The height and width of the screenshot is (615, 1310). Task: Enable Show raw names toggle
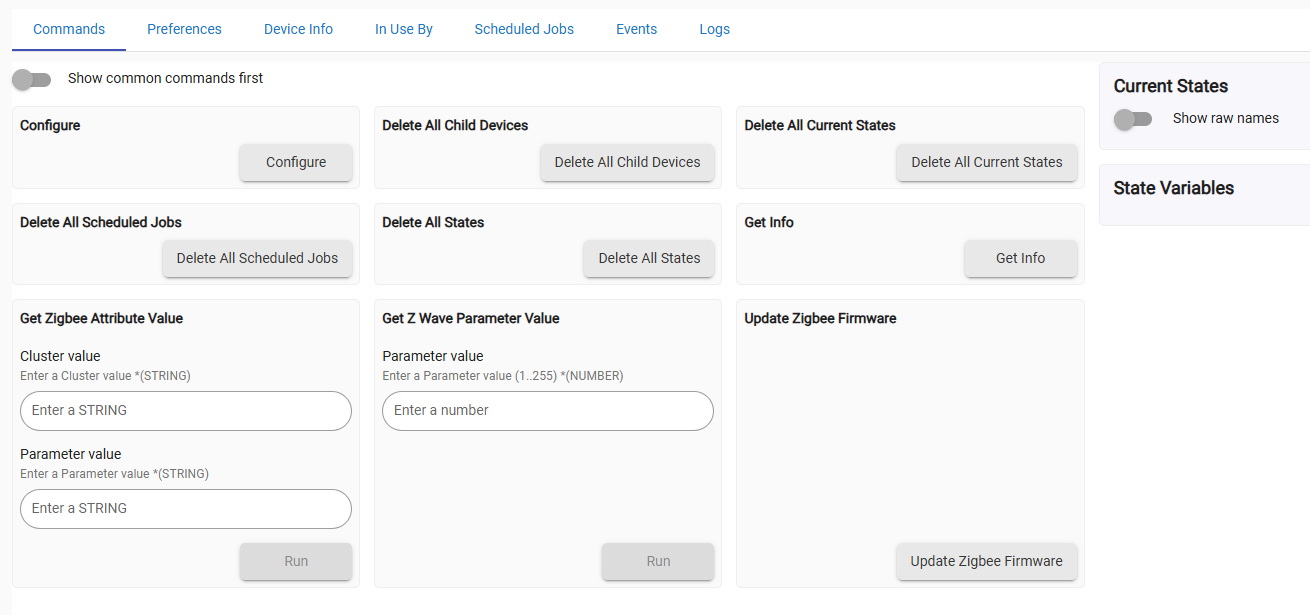[1133, 119]
